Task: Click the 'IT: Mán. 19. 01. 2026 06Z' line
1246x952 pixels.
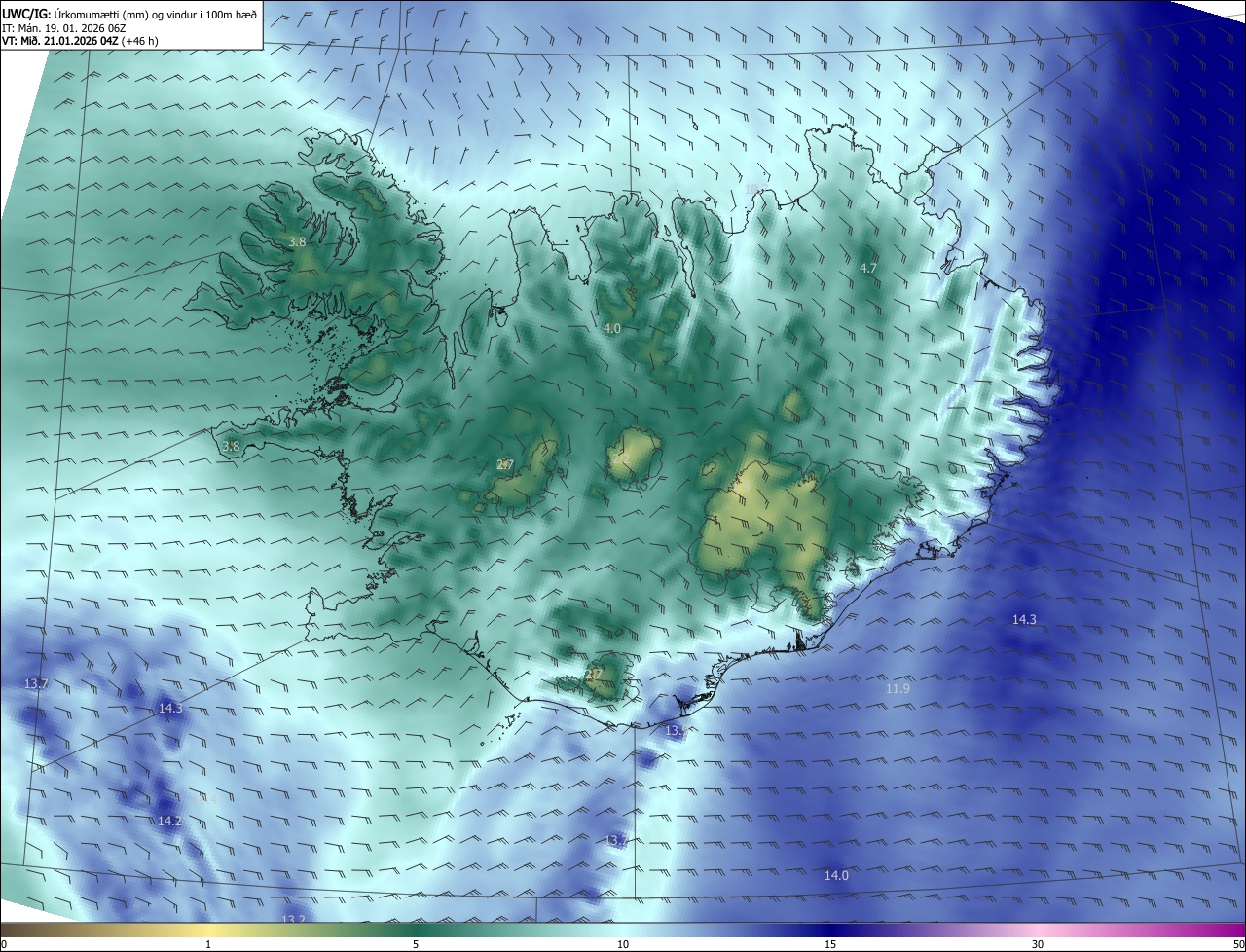Action: pyautogui.click(x=64, y=27)
